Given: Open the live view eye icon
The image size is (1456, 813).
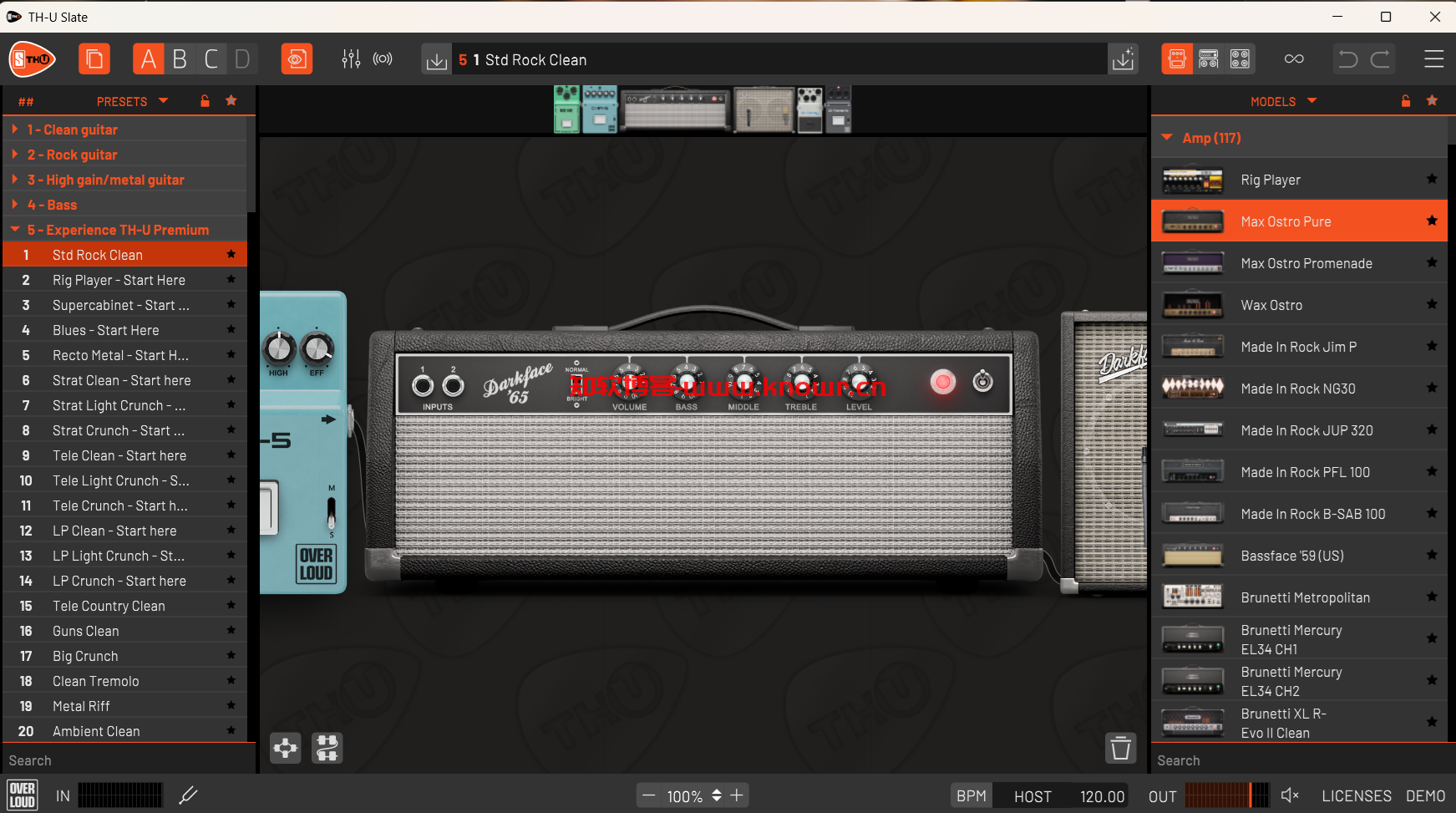Looking at the screenshot, I should pos(297,59).
